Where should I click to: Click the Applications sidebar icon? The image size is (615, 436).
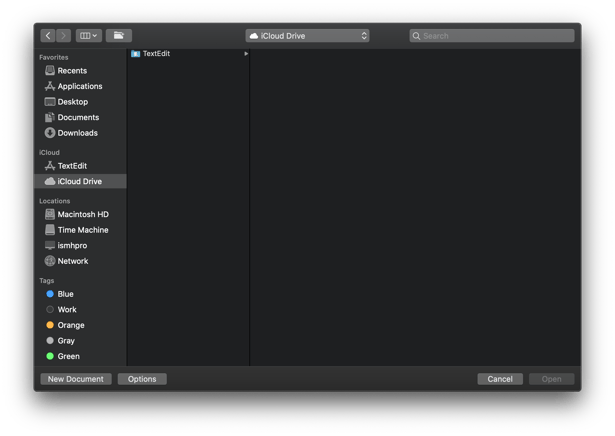50,86
